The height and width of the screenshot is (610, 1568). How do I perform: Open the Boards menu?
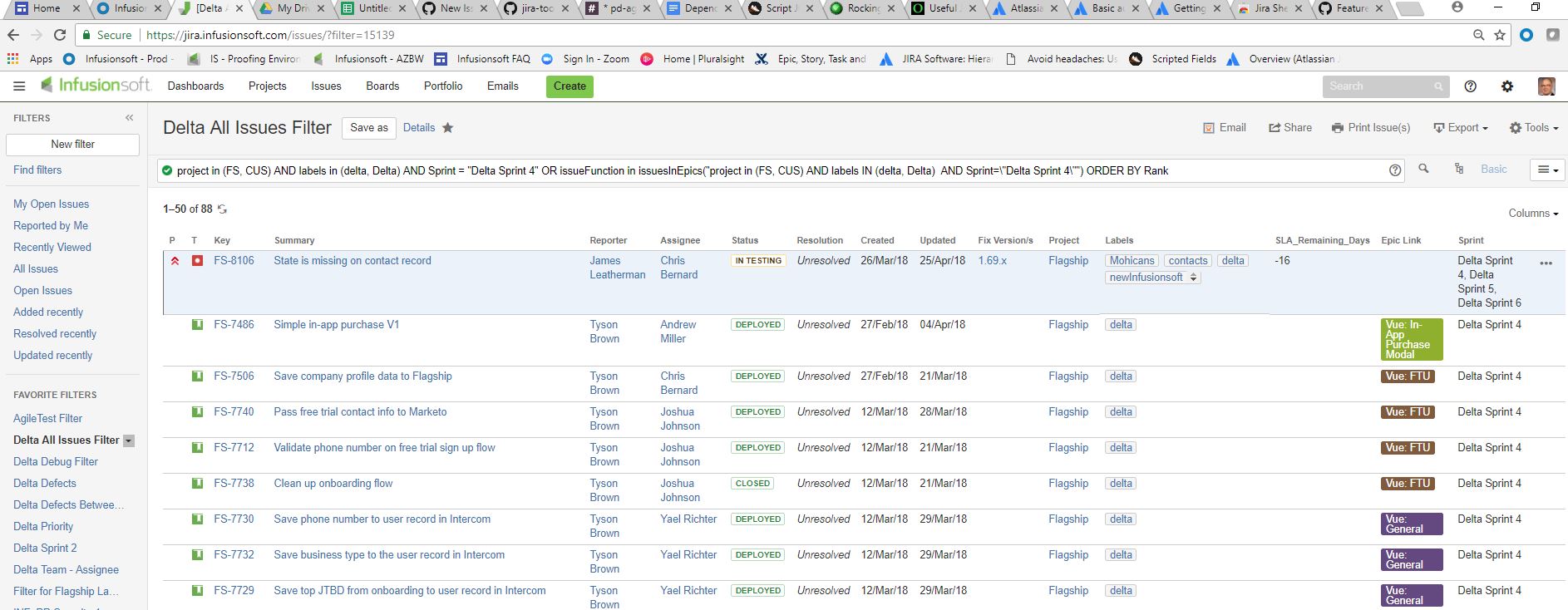382,86
